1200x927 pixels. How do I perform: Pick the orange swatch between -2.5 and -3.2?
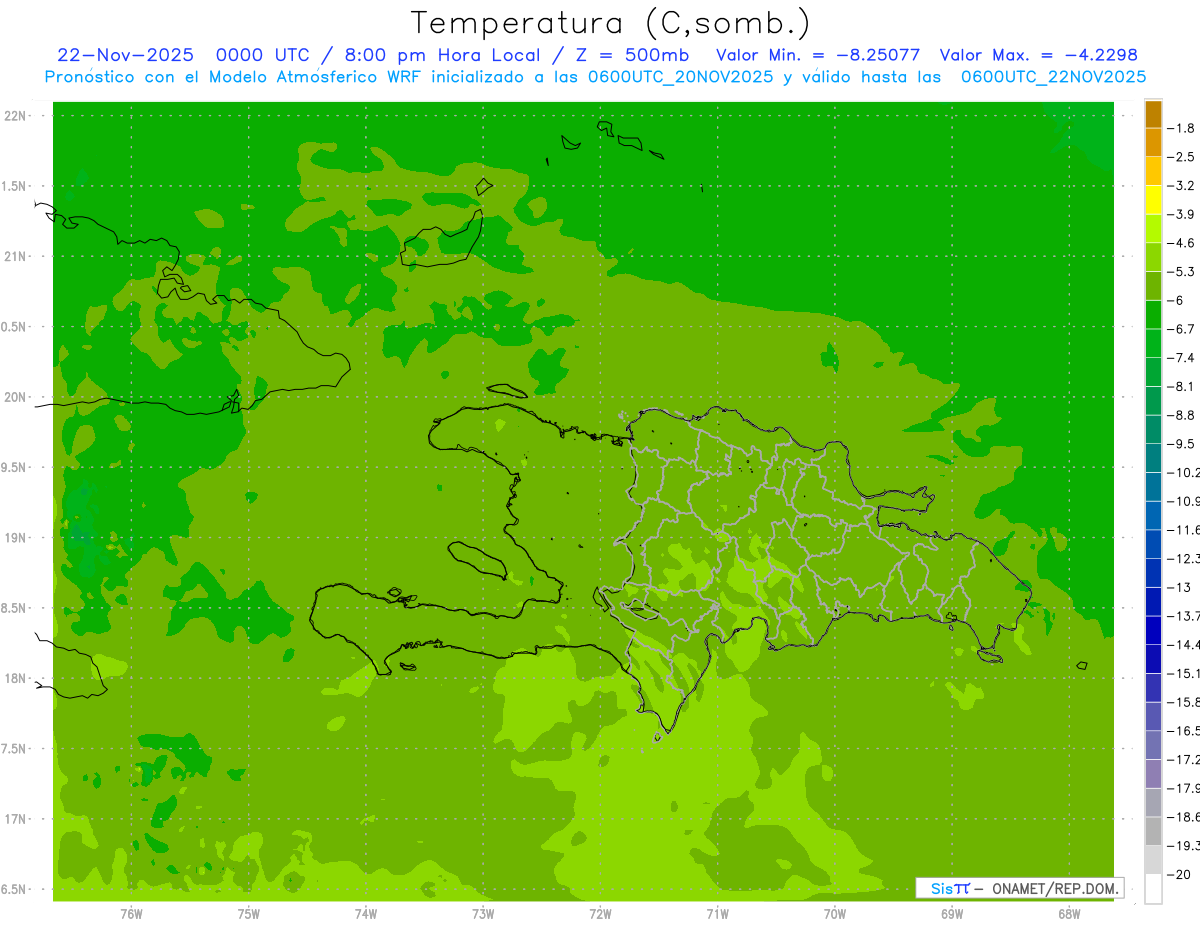point(1153,171)
